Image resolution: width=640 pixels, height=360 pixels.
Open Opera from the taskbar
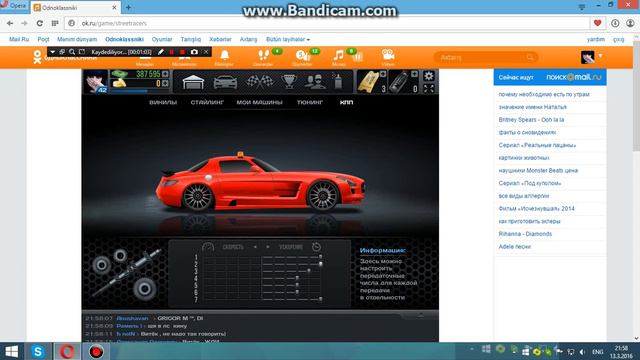click(67, 351)
